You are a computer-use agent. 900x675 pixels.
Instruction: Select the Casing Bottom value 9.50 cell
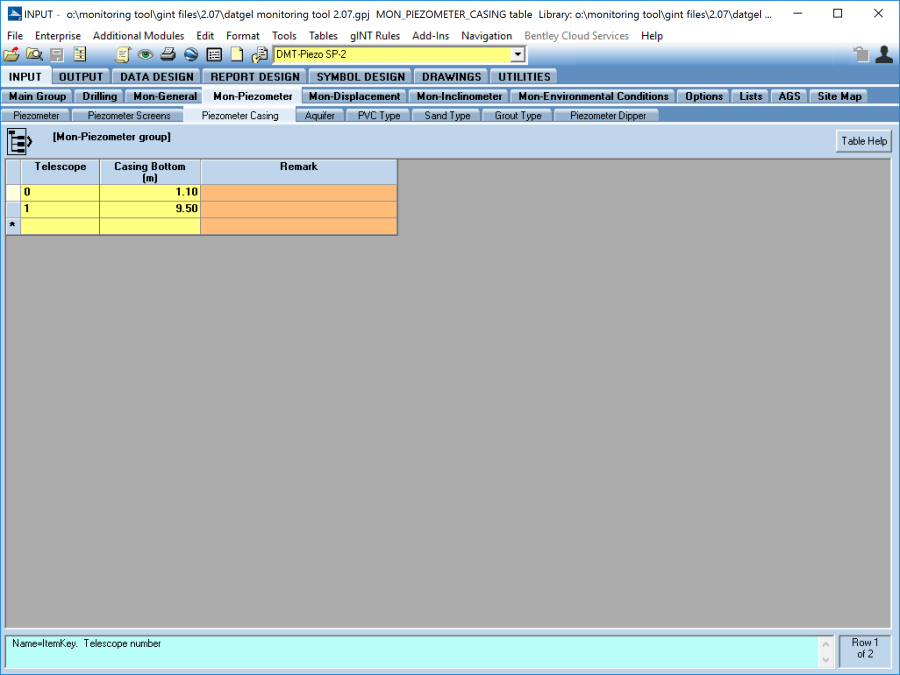coord(150,208)
